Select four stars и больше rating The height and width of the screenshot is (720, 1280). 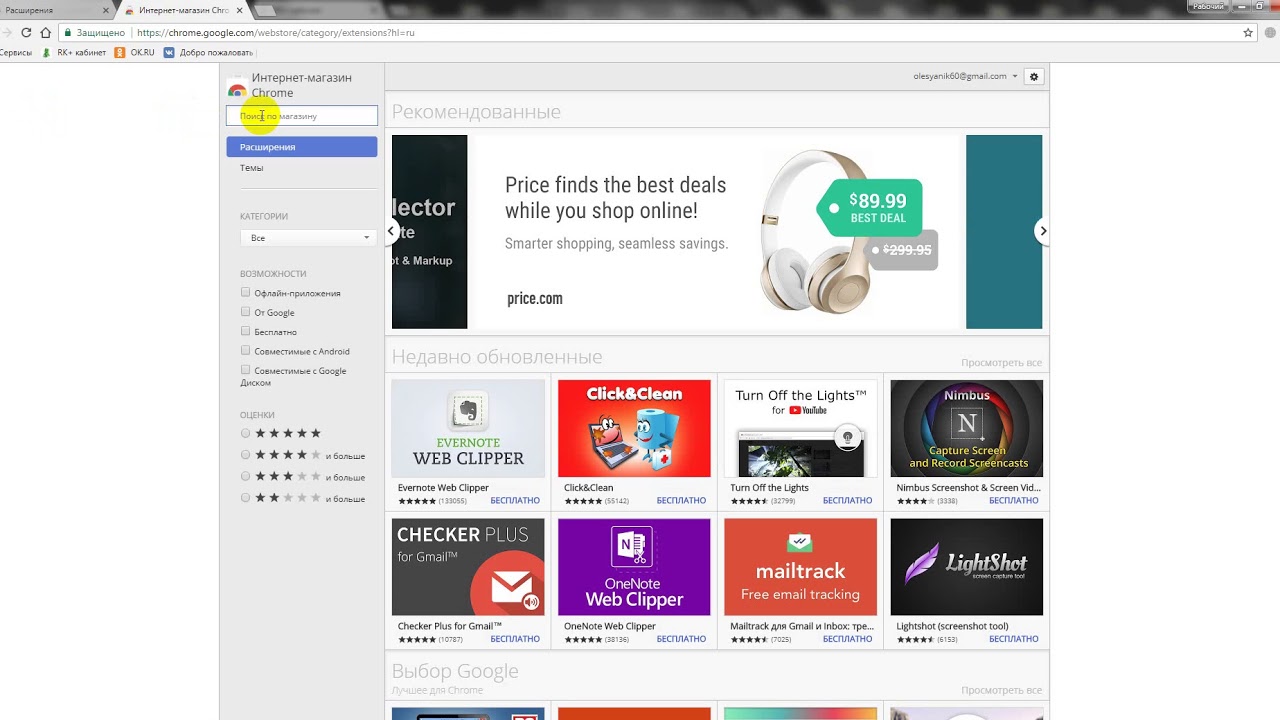click(x=245, y=455)
